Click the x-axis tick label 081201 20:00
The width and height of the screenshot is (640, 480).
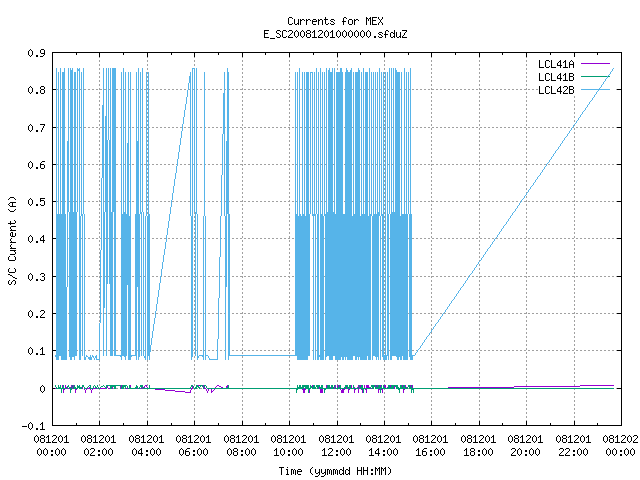click(x=525, y=446)
